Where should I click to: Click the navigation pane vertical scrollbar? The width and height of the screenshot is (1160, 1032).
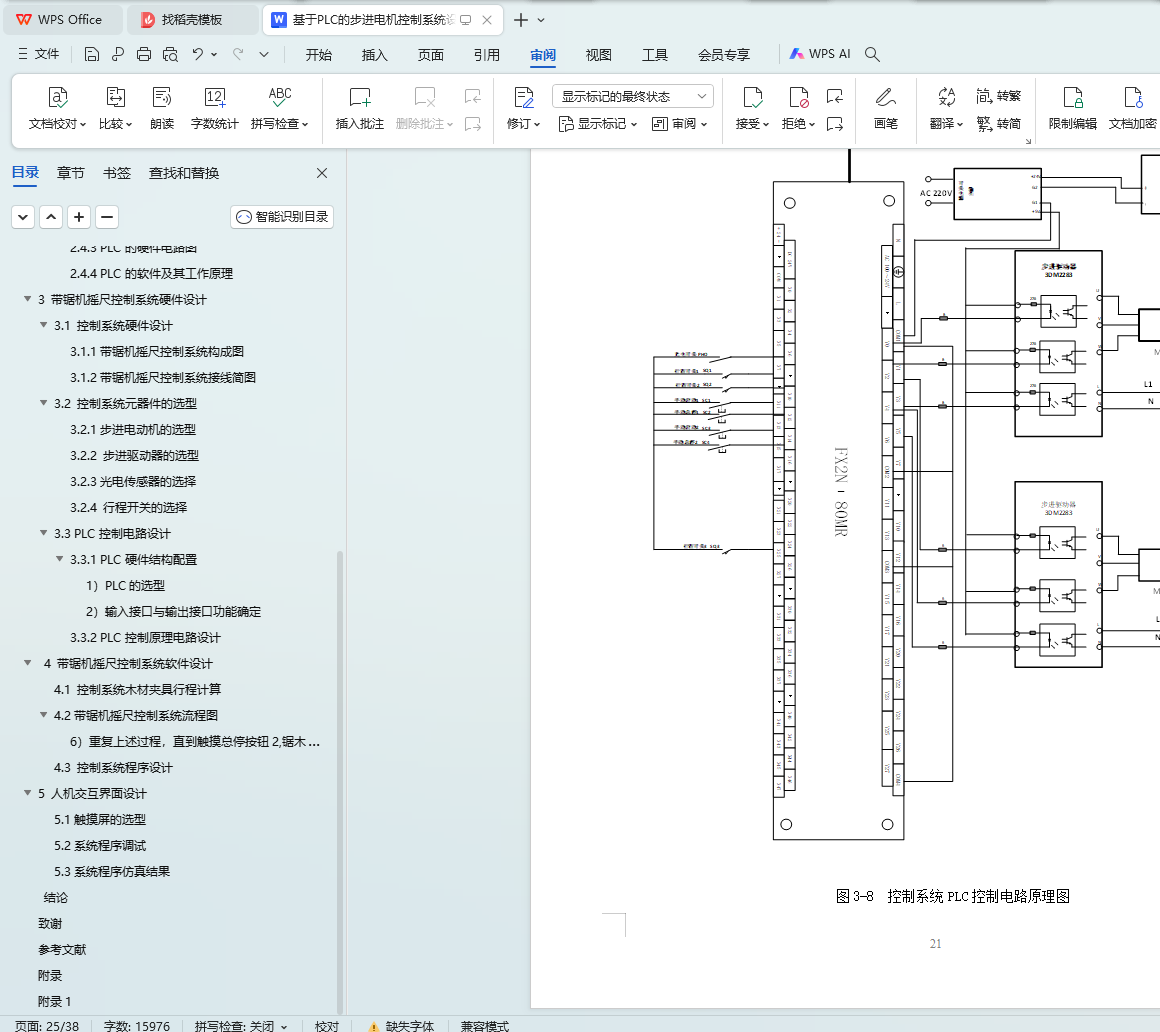pos(340,782)
